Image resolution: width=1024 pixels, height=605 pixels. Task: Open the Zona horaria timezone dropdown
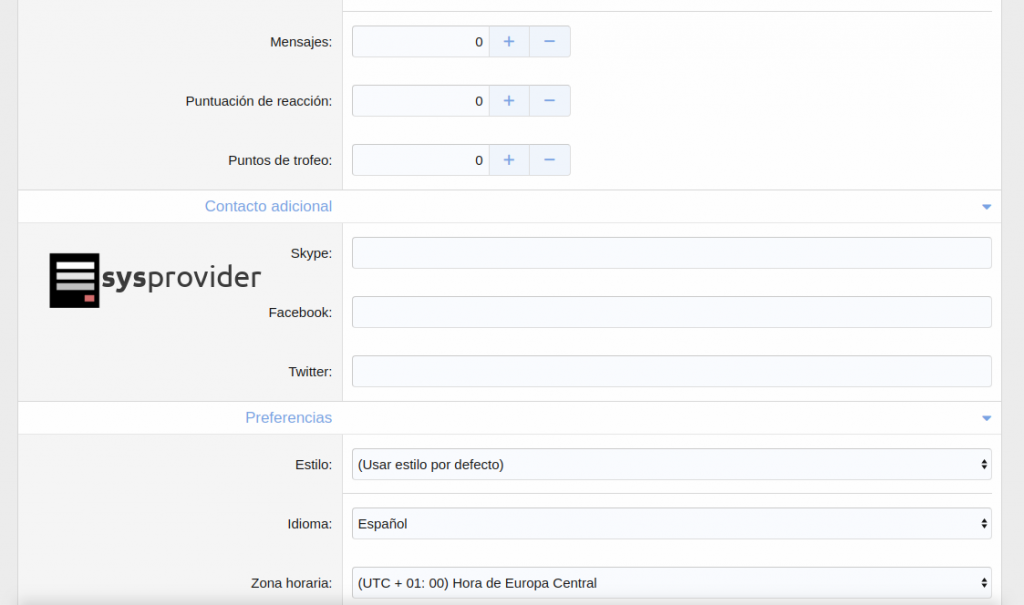[671, 583]
